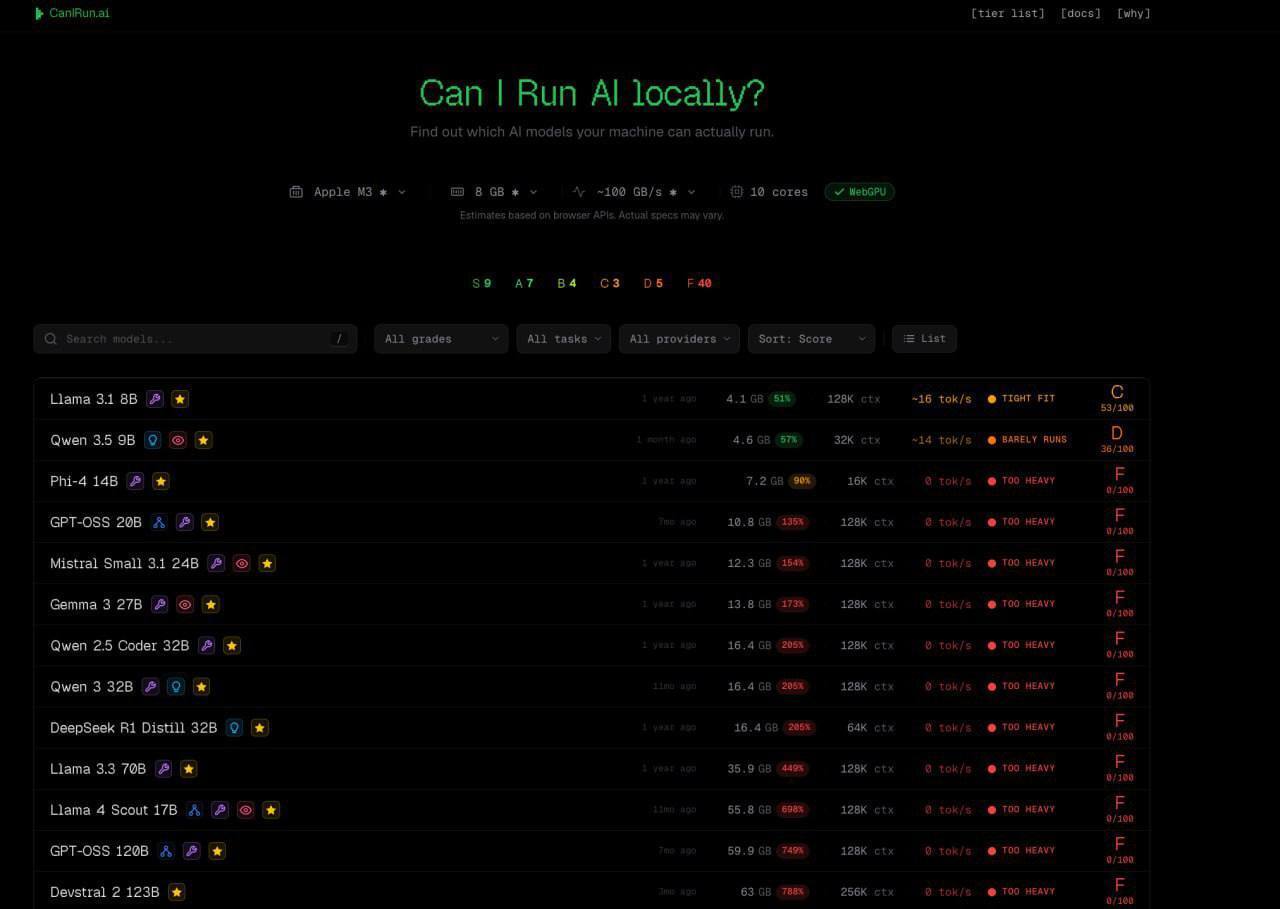
Task: Expand the All grades filter
Action: tap(441, 338)
